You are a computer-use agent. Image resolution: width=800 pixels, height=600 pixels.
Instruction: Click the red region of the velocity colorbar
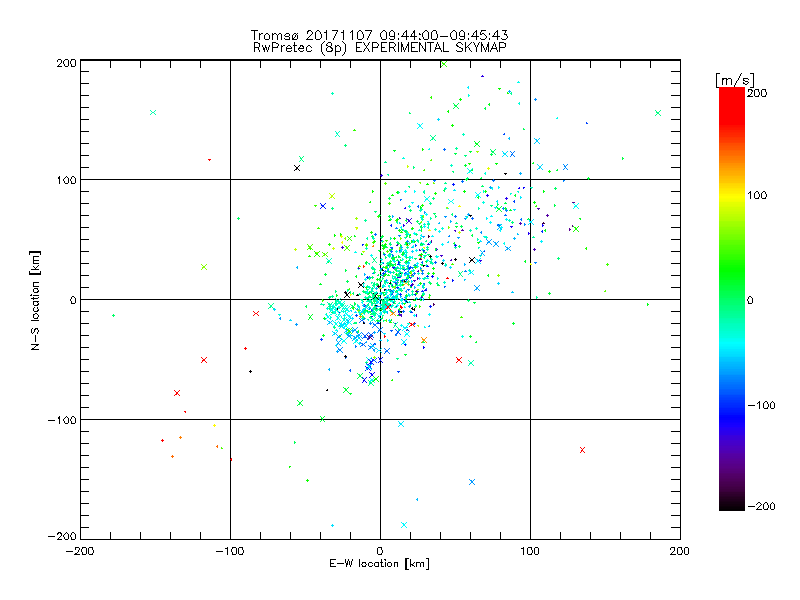pyautogui.click(x=732, y=105)
